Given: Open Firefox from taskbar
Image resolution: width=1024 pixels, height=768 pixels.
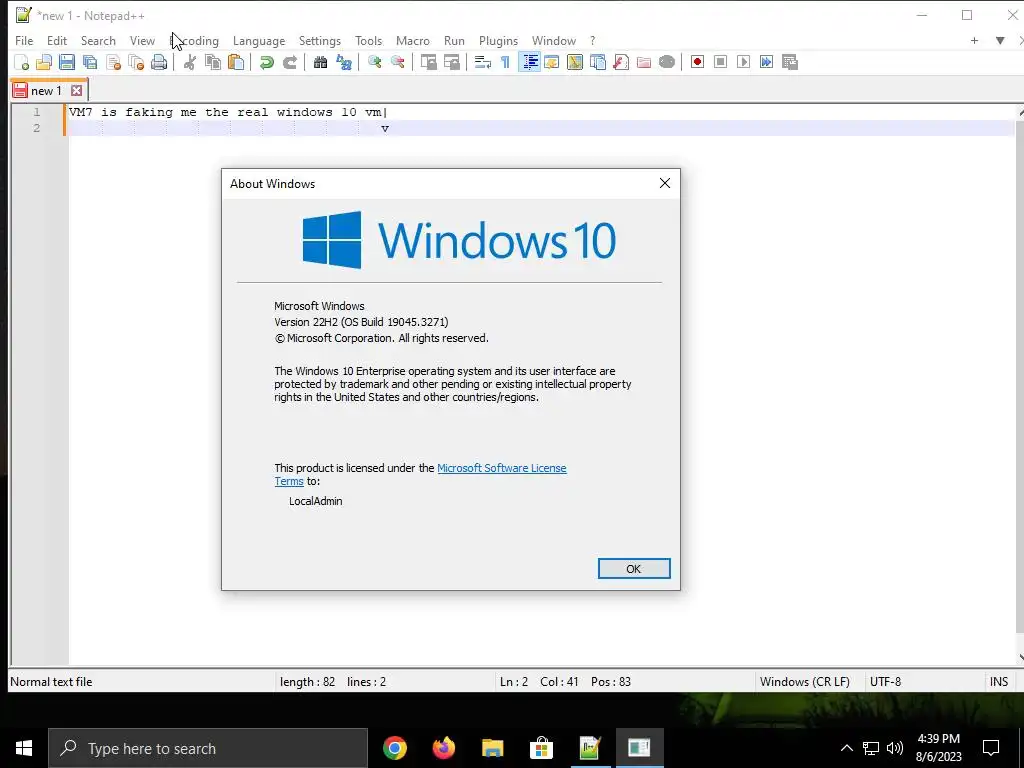Looking at the screenshot, I should [x=443, y=748].
